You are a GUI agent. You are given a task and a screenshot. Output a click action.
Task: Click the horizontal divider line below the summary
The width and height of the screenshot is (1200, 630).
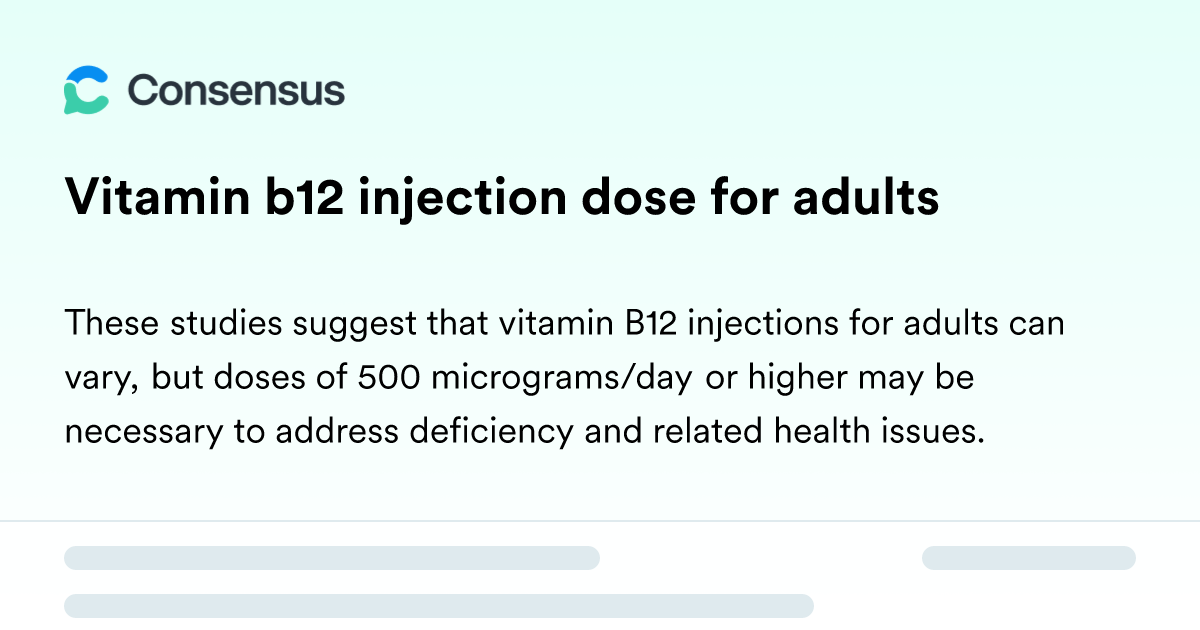coord(600,521)
